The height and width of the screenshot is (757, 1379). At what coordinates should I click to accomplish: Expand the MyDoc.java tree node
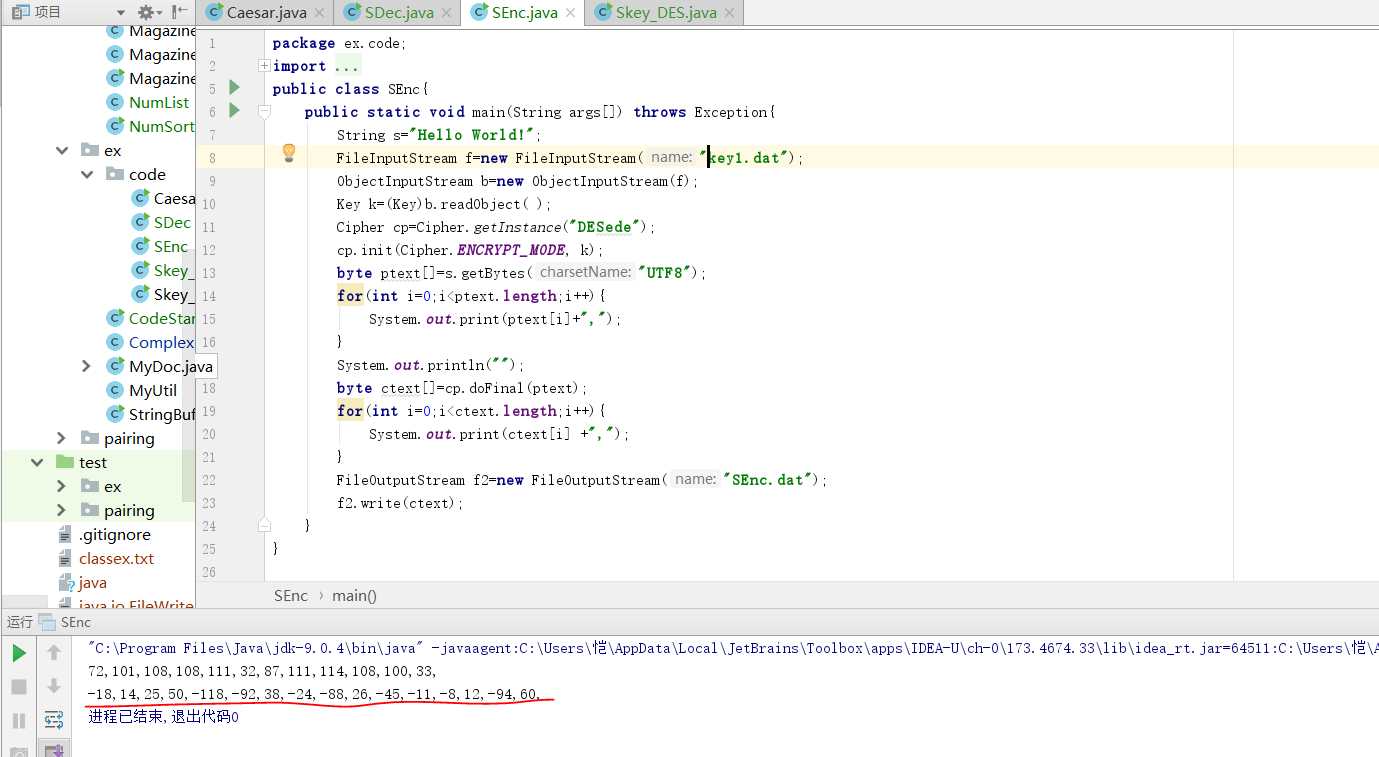click(x=86, y=366)
